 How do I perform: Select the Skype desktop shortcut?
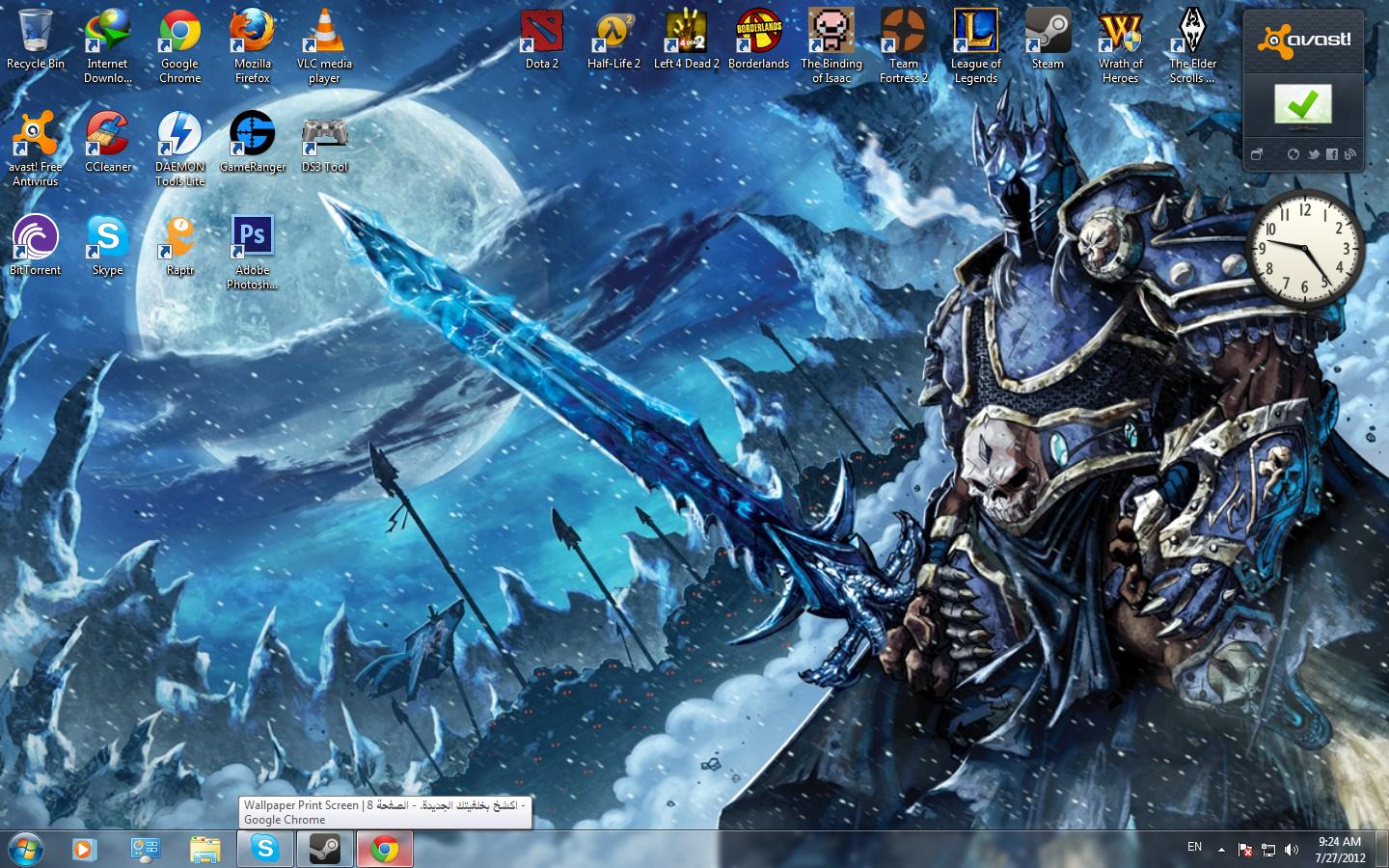[x=107, y=247]
